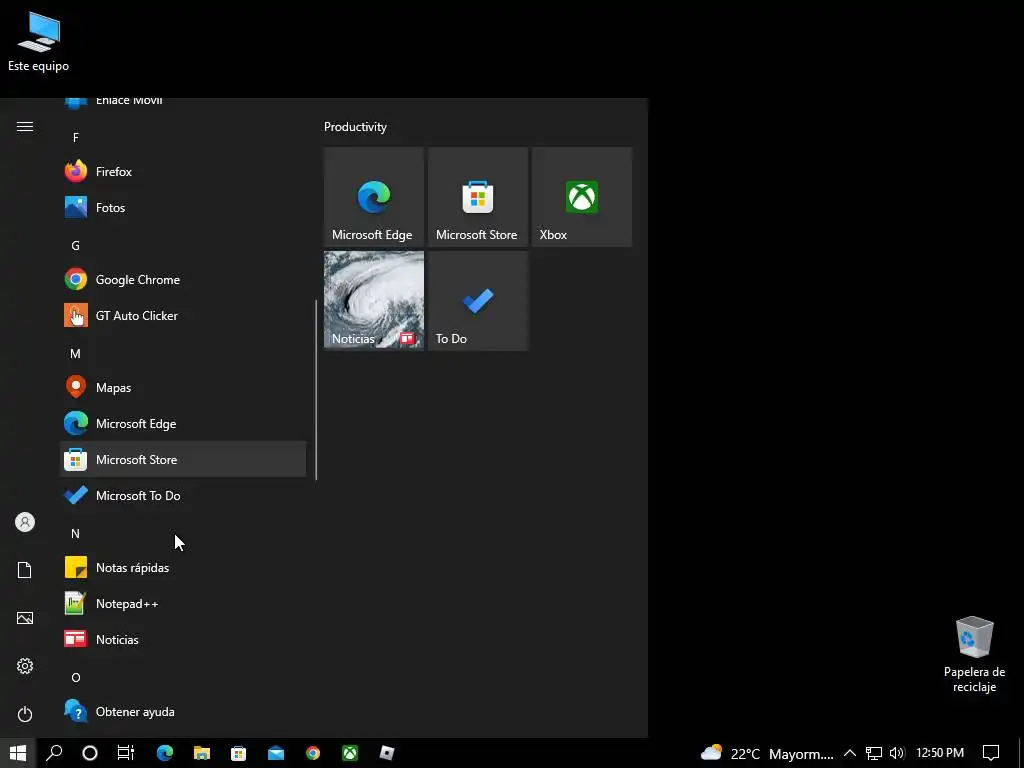Open Google Chrome in the app list

[183, 280]
